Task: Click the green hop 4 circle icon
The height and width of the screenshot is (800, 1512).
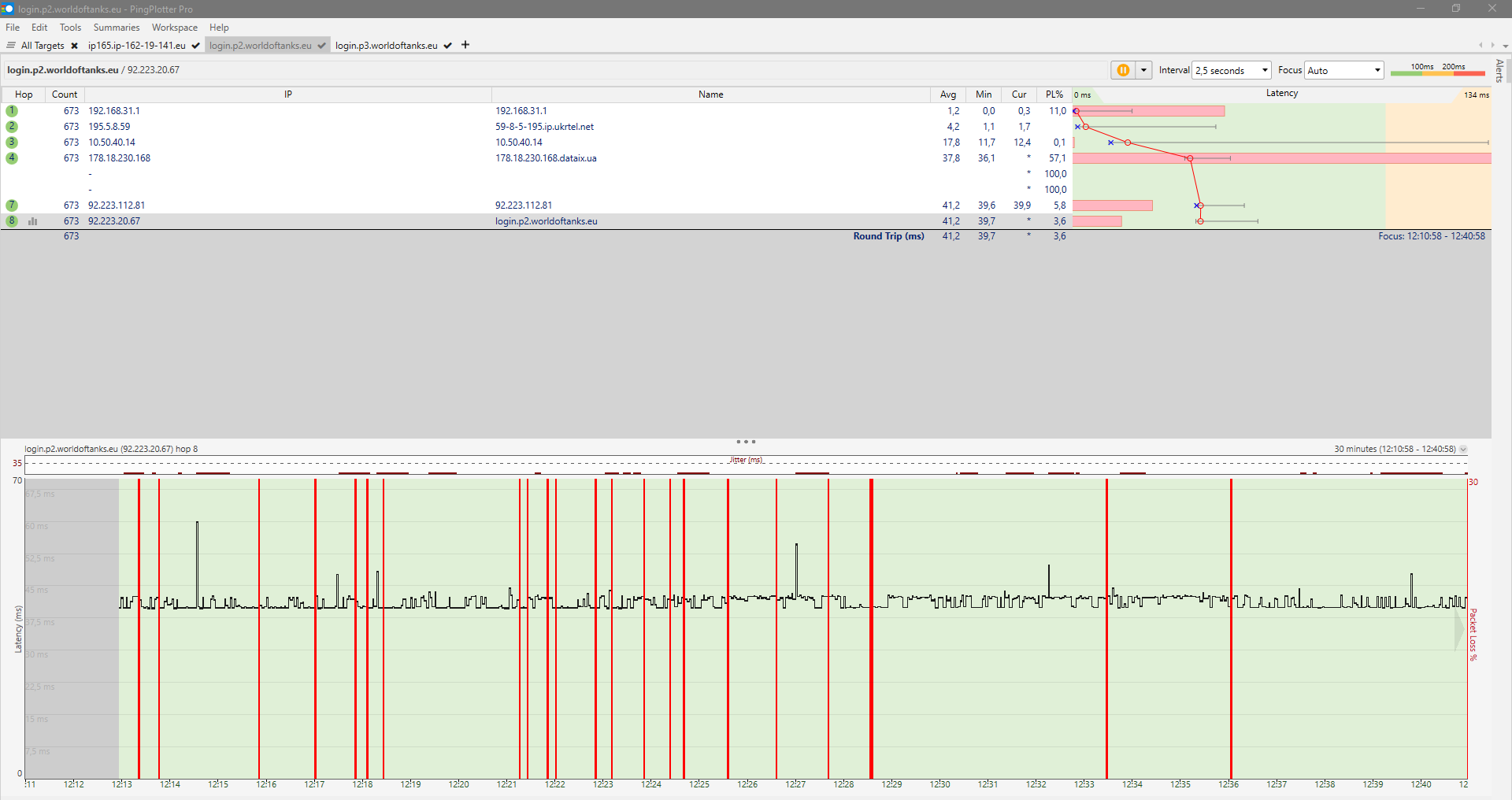Action: pos(12,158)
